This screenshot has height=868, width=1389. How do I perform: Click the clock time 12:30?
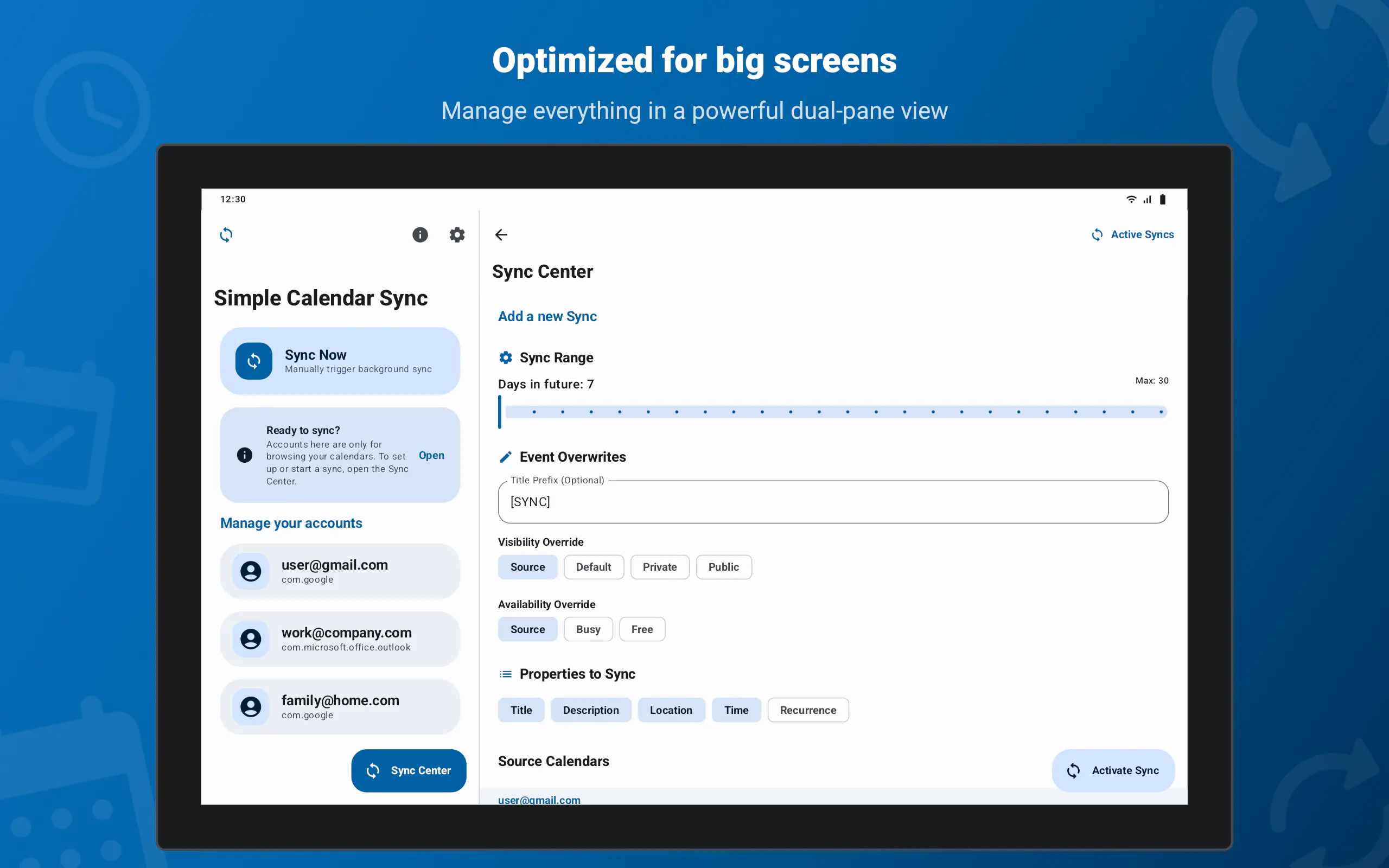point(233,199)
